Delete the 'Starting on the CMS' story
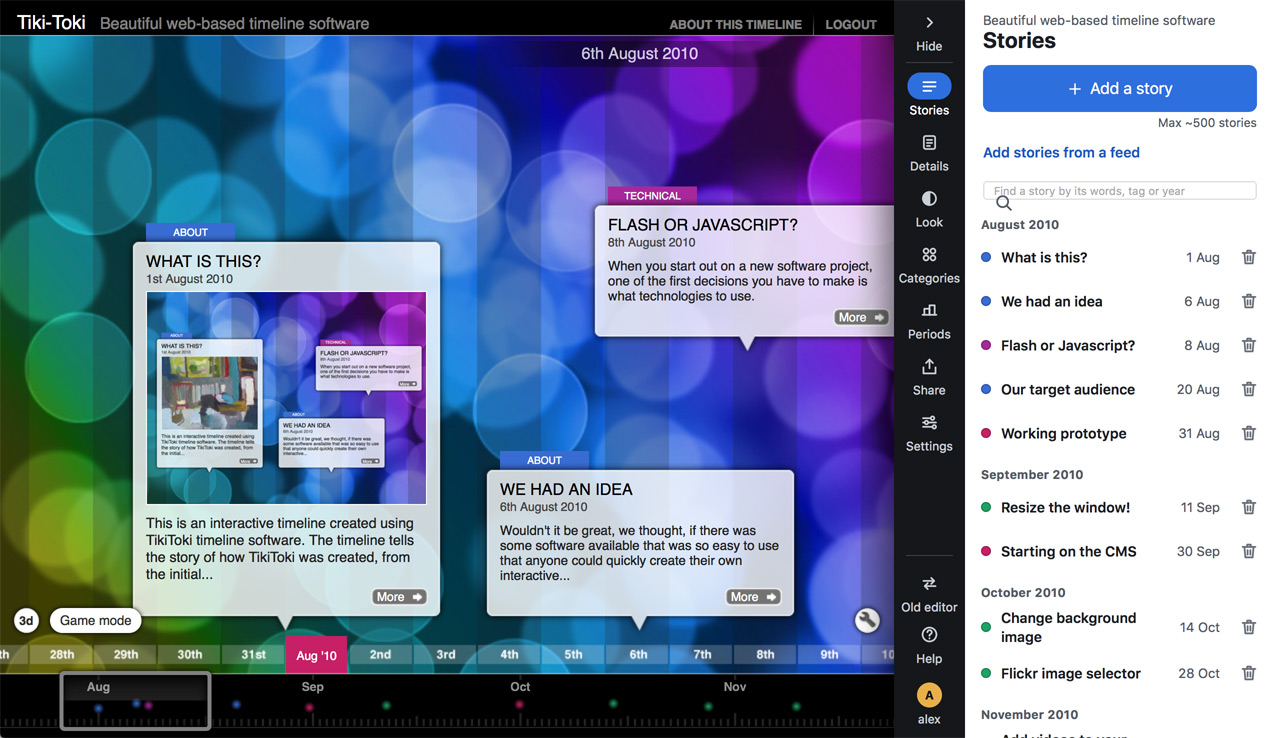Image resolution: width=1274 pixels, height=738 pixels. tap(1249, 551)
